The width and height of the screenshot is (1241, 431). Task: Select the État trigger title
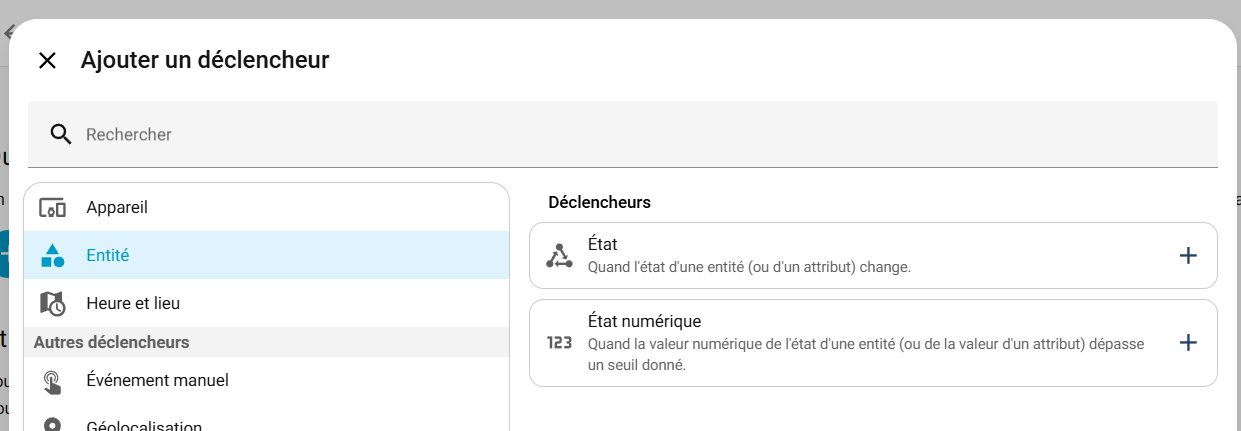pos(604,244)
